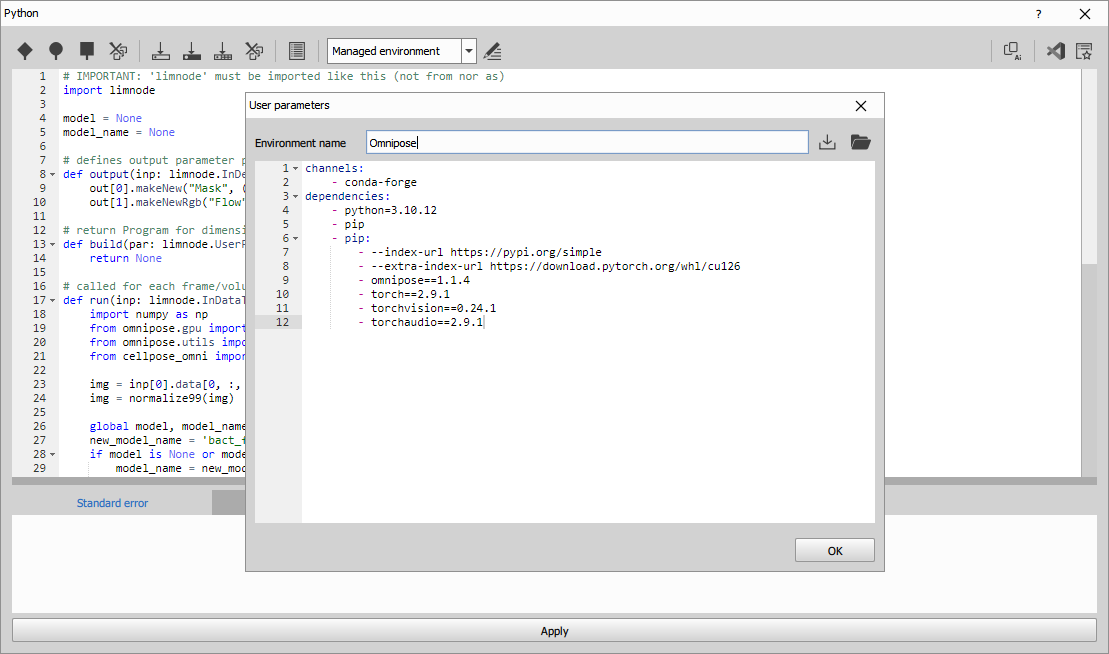Collapse the dependencies block at line 3
The width and height of the screenshot is (1109, 654).
pyautogui.click(x=295, y=197)
